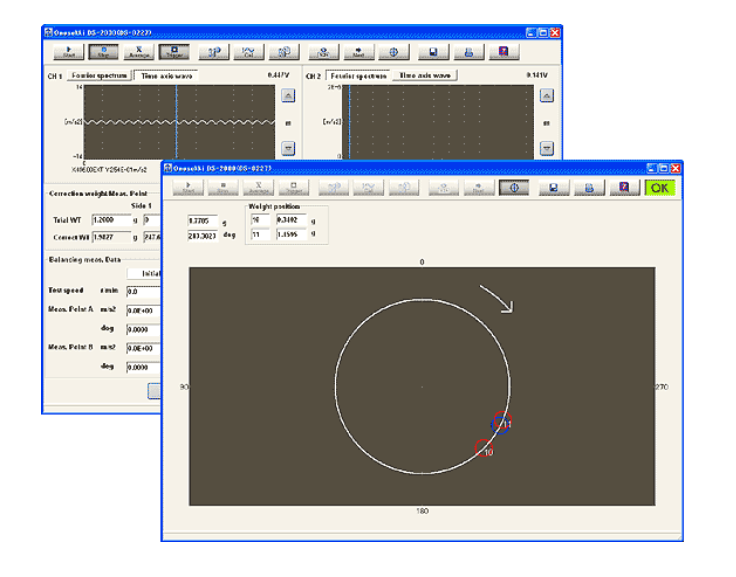Viewport: 736px width, 577px height.
Task: Click the target crosshair icon in the back toolbar
Action: tap(393, 52)
